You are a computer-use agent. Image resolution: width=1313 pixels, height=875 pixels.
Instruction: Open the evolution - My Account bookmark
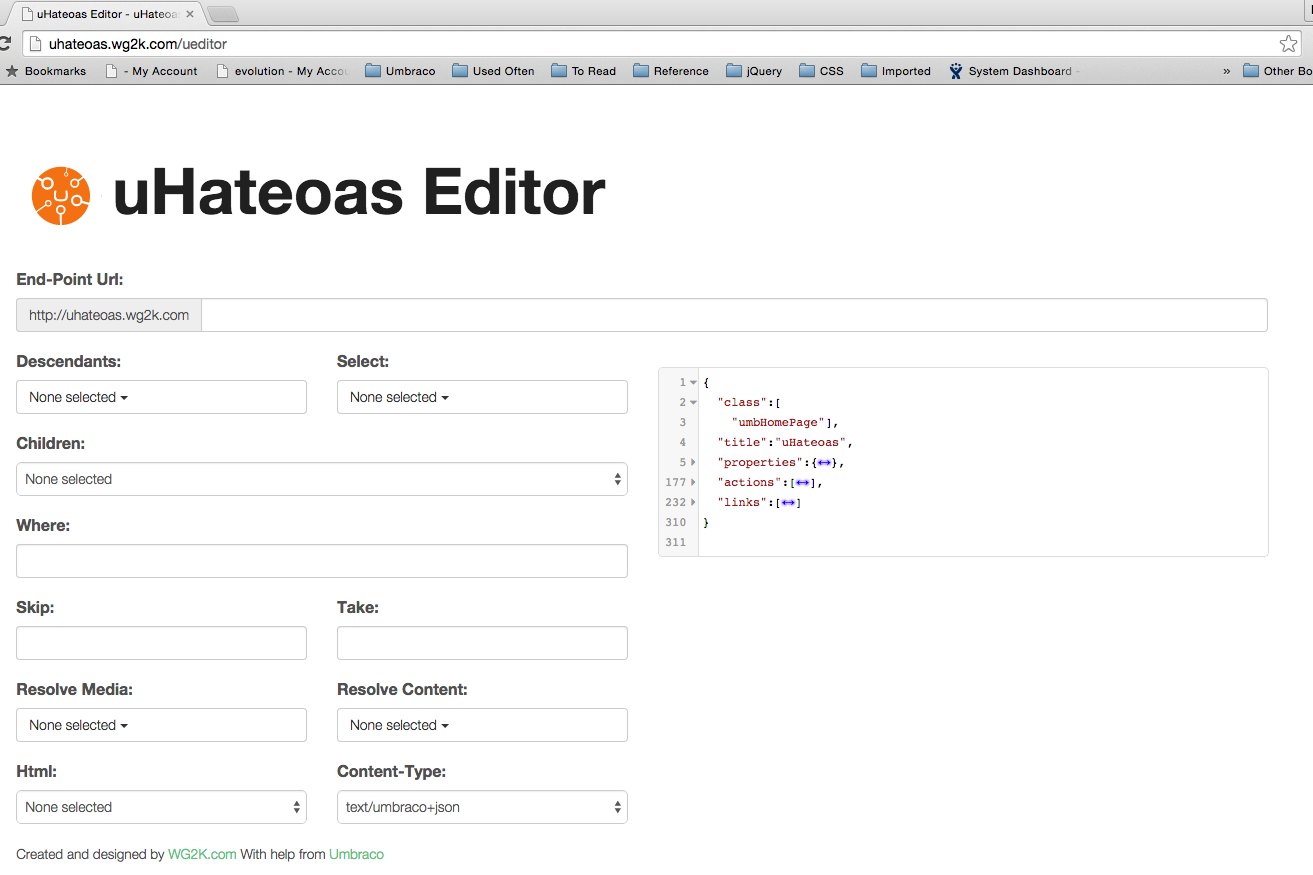tap(281, 71)
